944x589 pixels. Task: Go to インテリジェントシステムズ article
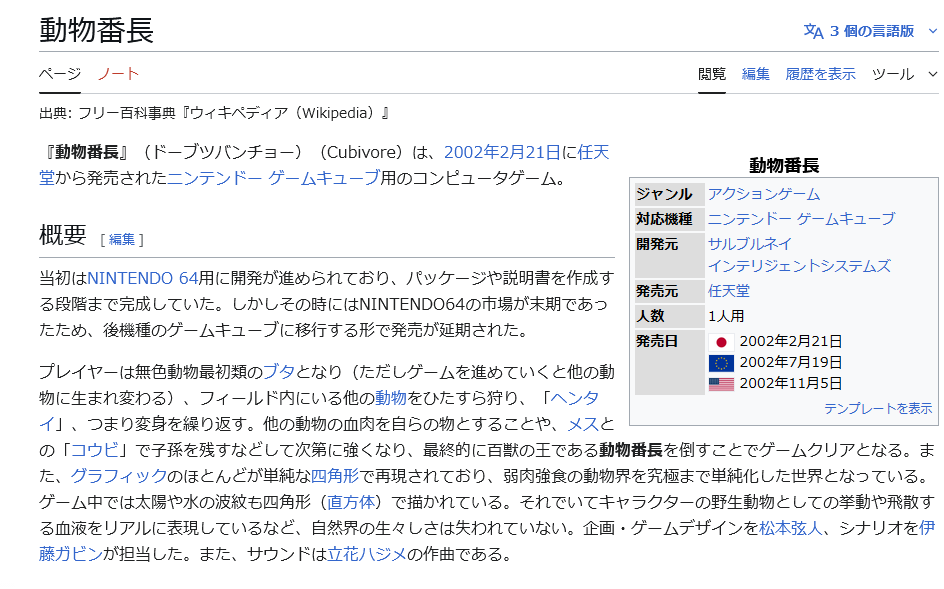(x=798, y=266)
